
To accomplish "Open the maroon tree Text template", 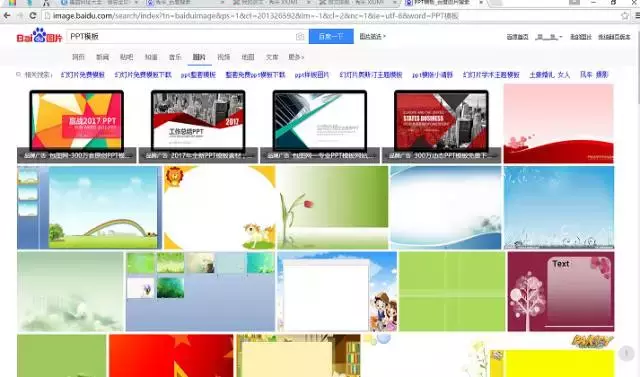I will coord(561,291).
